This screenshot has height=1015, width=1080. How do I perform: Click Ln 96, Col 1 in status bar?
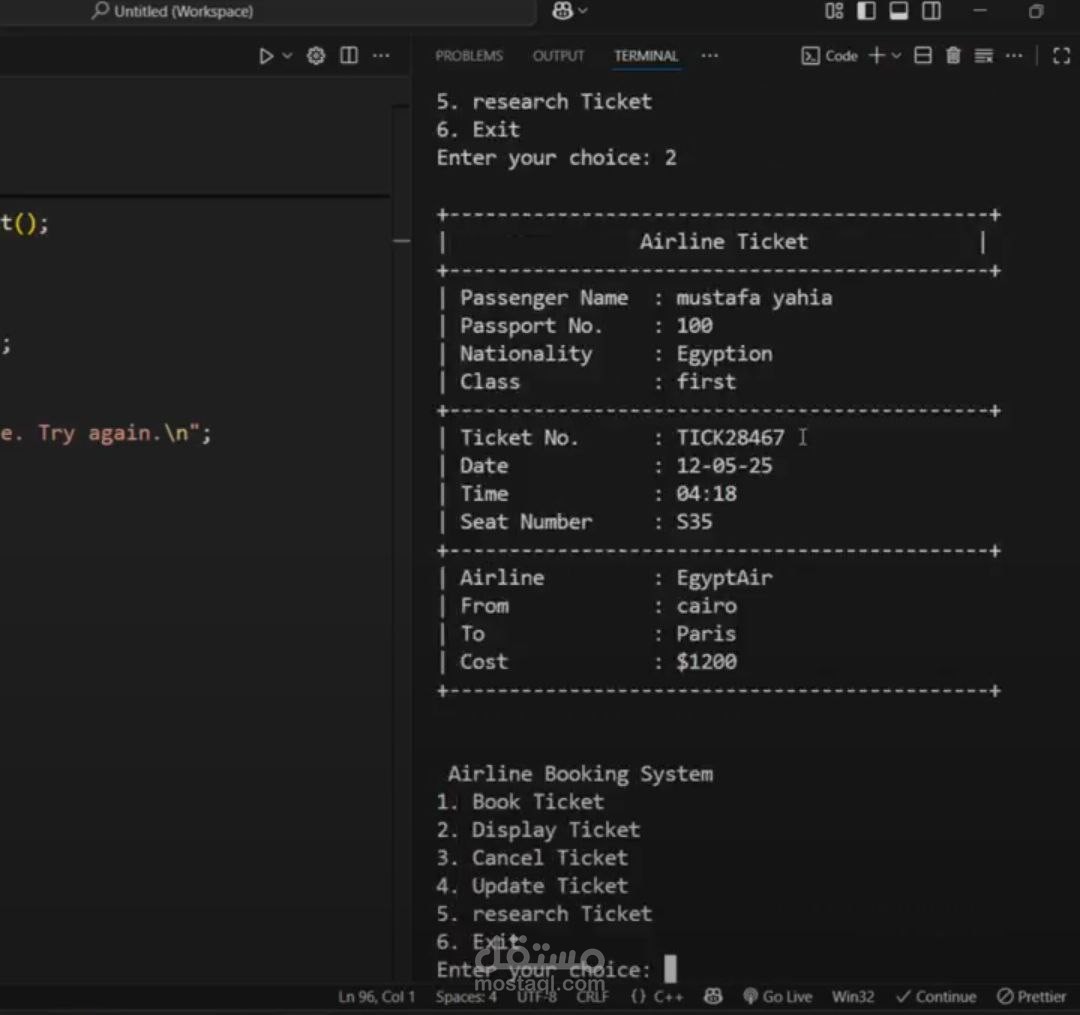(x=376, y=996)
